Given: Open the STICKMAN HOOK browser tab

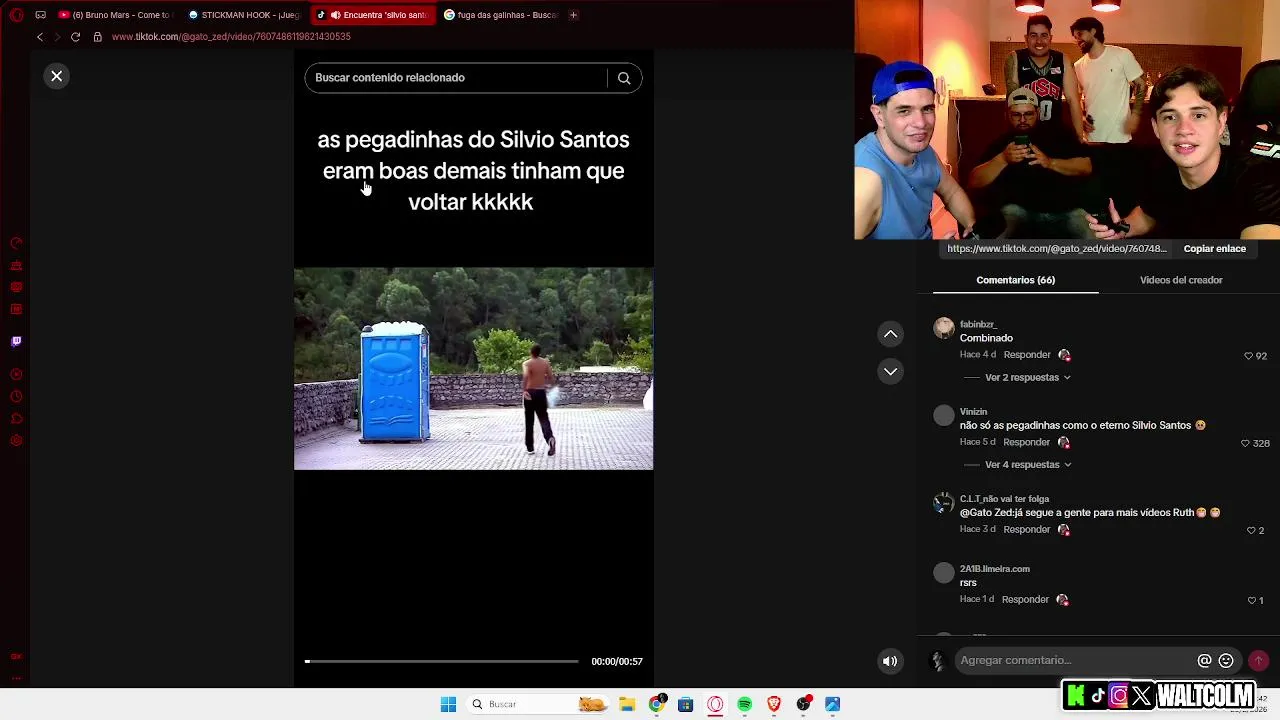Looking at the screenshot, I should coord(243,15).
